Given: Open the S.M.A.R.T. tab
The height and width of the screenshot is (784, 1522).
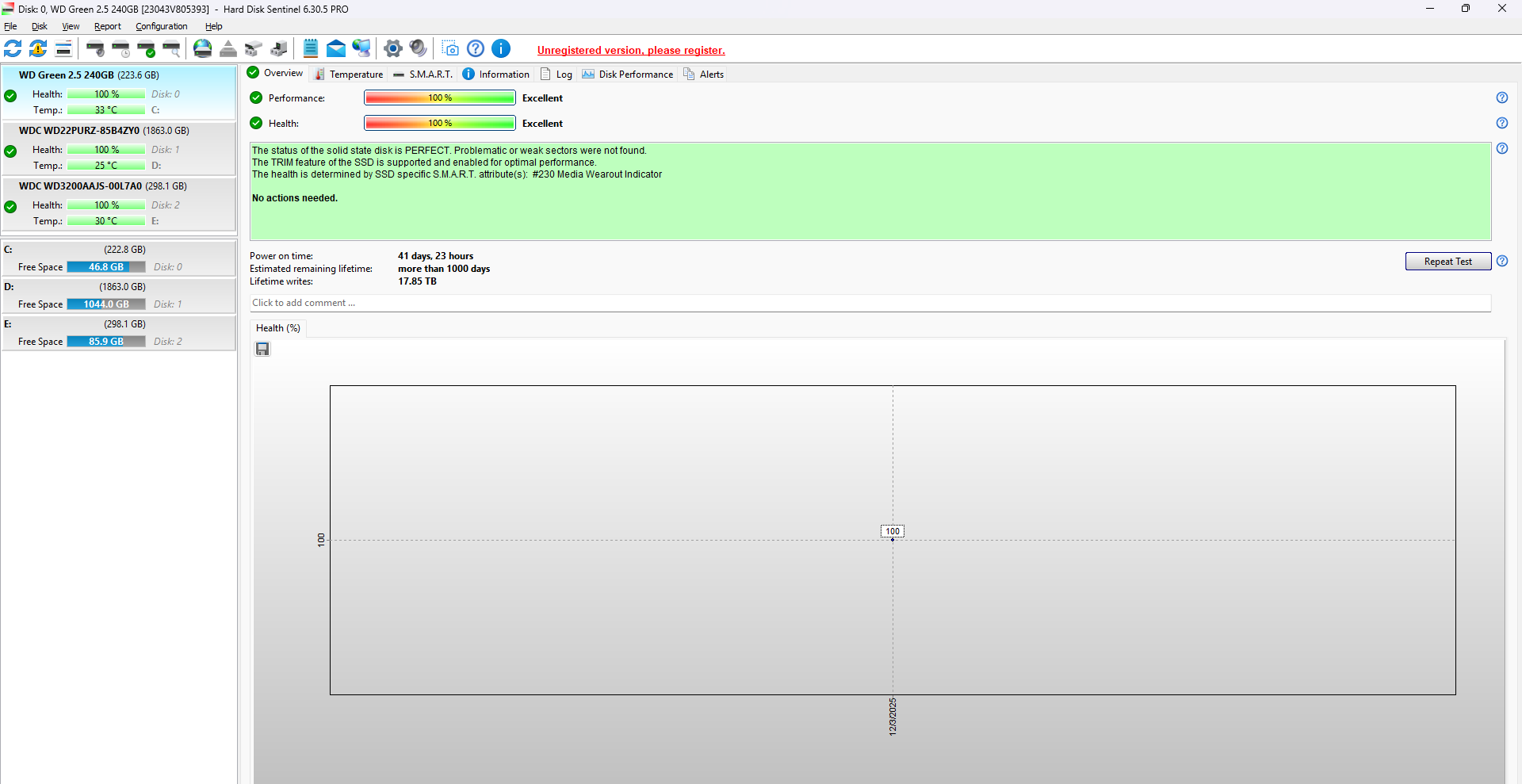Looking at the screenshot, I should (423, 75).
